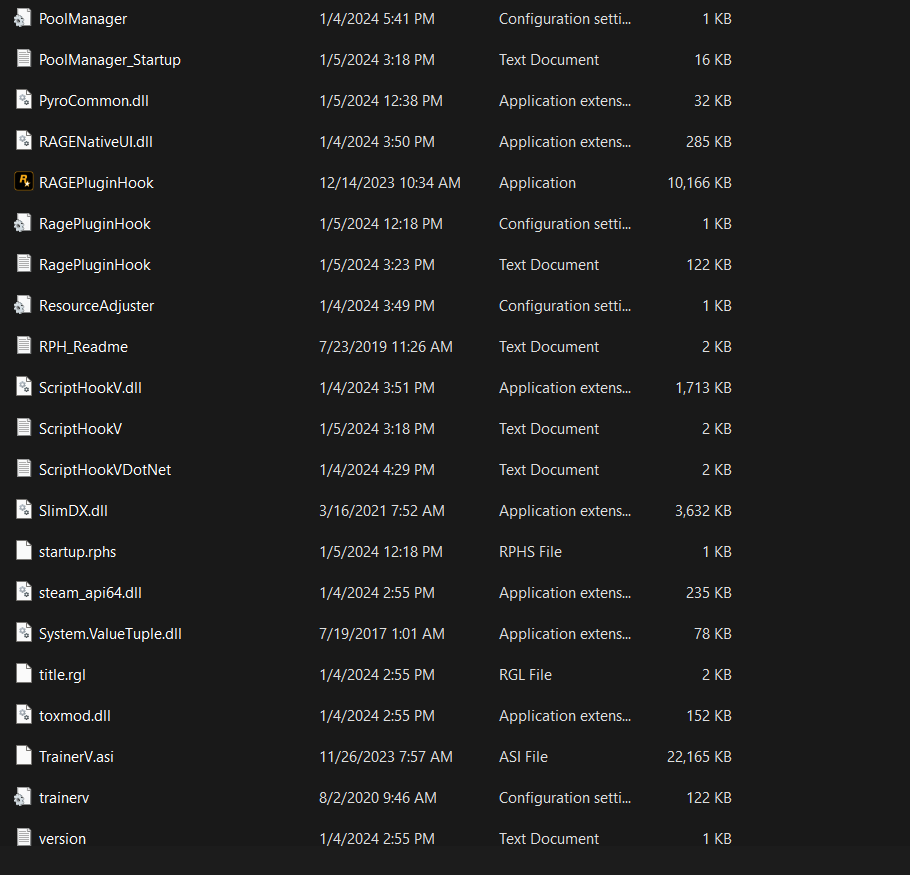
Task: Select the TrainerV.asi file icon
Action: click(23, 755)
